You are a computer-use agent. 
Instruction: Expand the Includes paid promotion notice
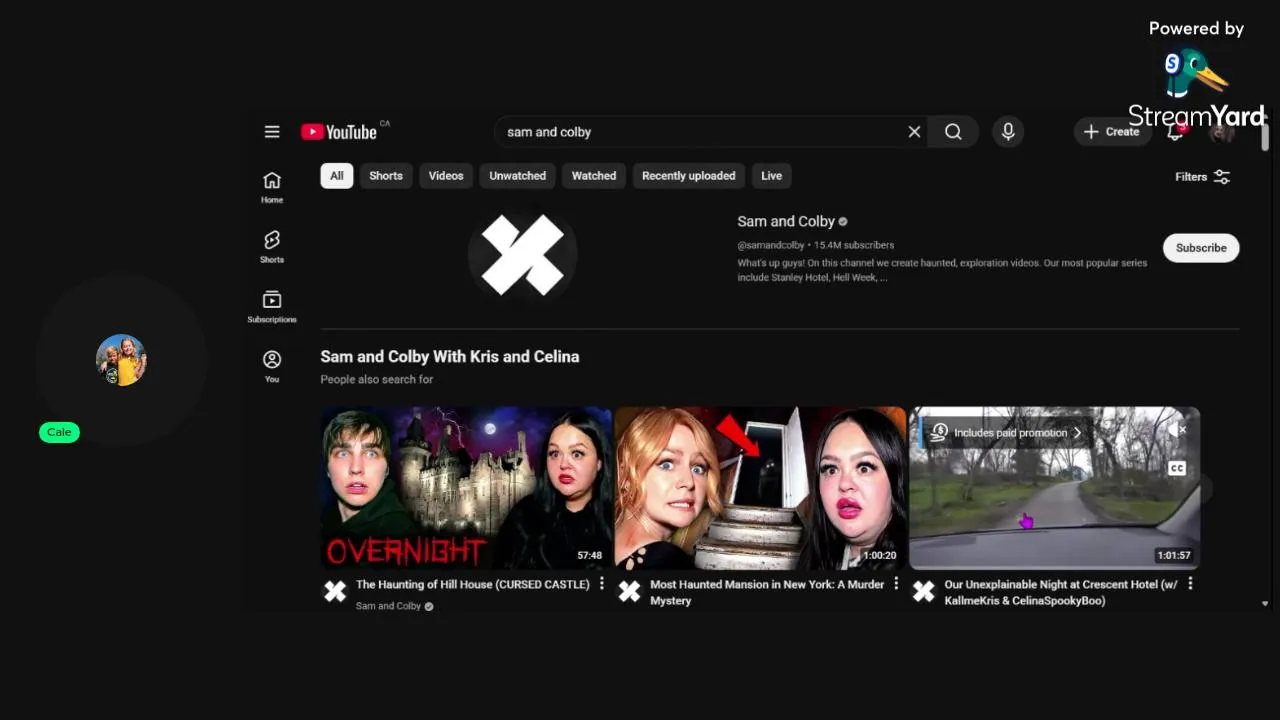[1006, 433]
